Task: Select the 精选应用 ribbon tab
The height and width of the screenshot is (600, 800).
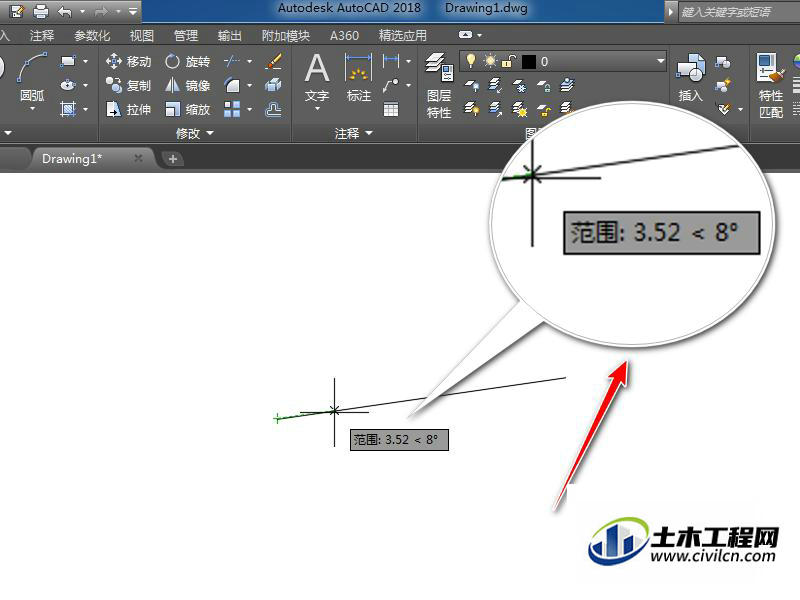Action: (403, 36)
